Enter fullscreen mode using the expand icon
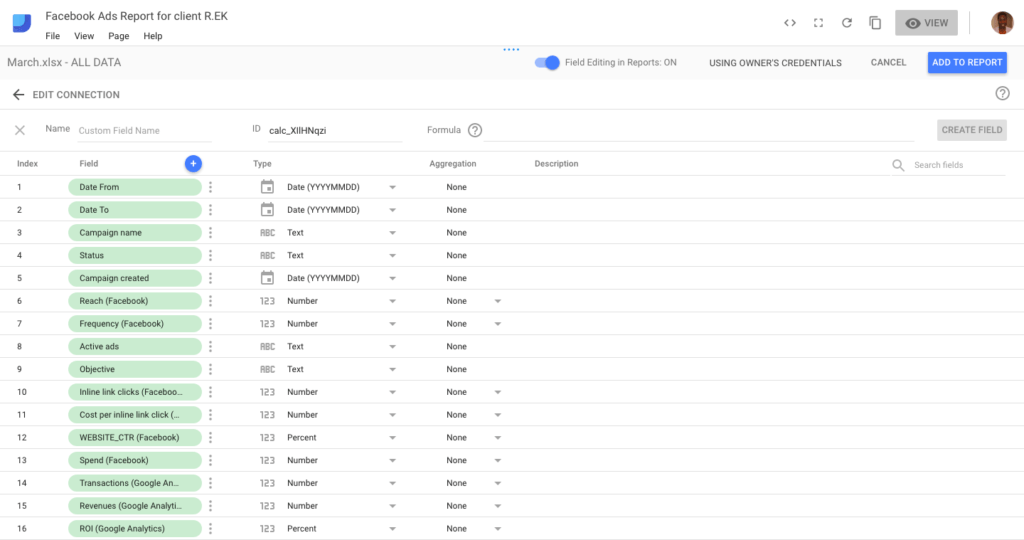Viewport: 1024px width, 540px height. click(818, 23)
